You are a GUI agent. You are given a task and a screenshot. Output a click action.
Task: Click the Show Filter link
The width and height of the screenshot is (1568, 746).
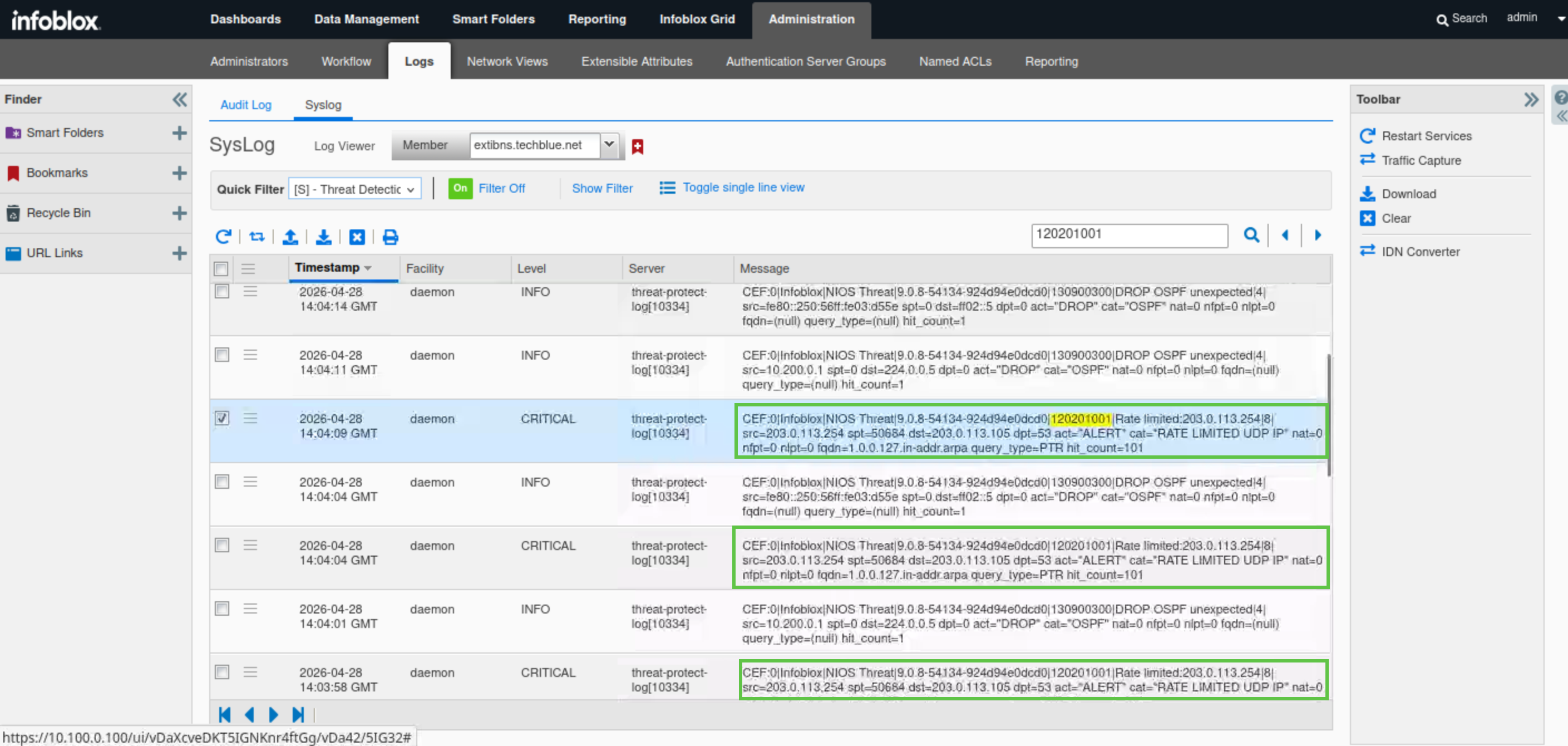coord(602,188)
